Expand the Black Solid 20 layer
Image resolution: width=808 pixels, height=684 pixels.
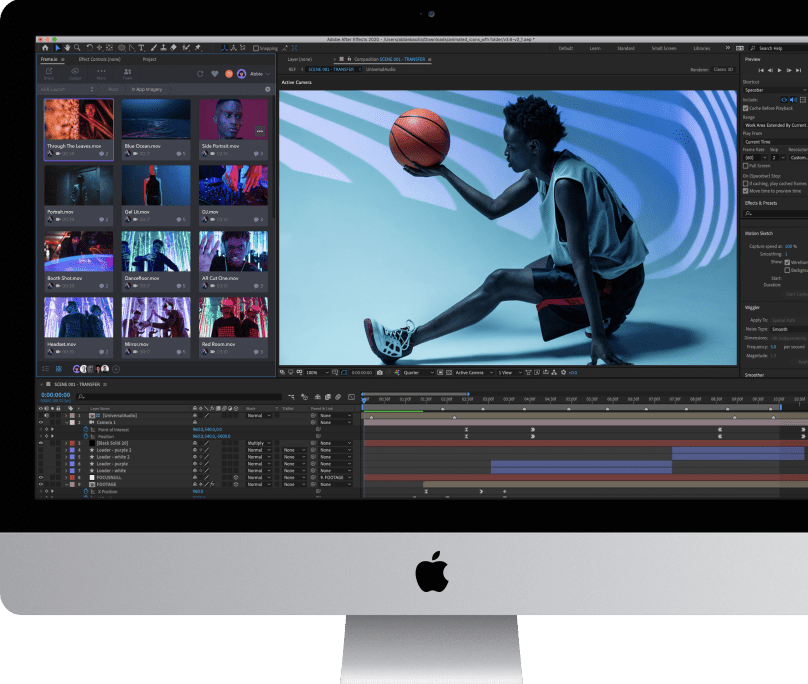click(x=66, y=443)
